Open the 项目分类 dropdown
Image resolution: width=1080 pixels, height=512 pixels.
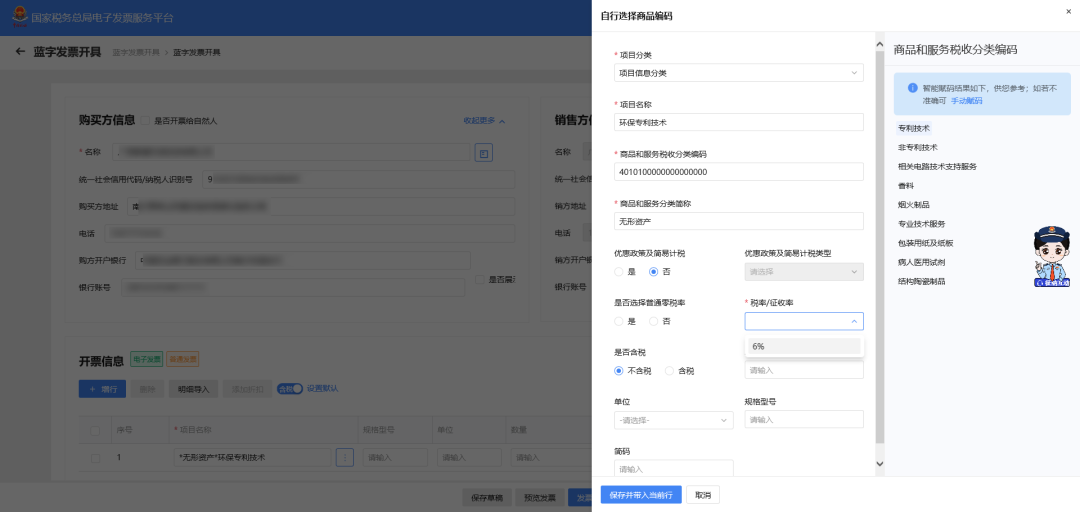[738, 72]
